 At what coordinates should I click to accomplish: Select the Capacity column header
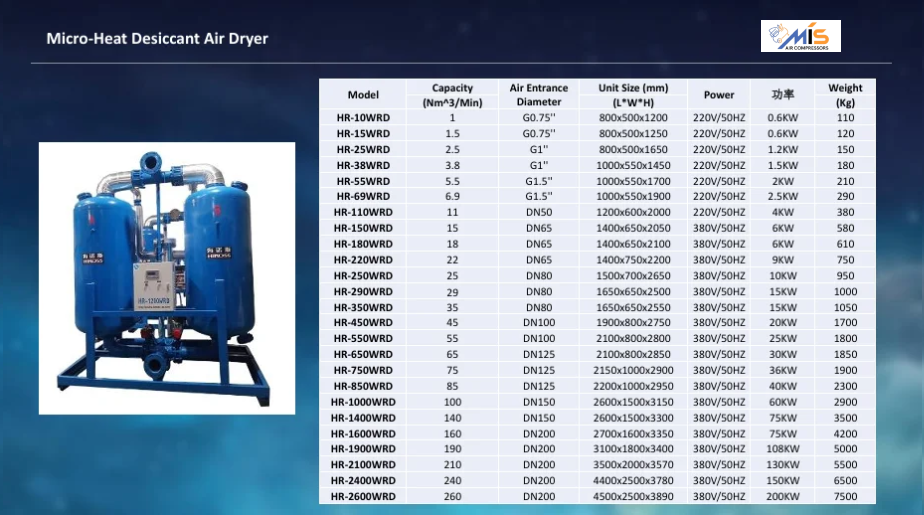452,95
